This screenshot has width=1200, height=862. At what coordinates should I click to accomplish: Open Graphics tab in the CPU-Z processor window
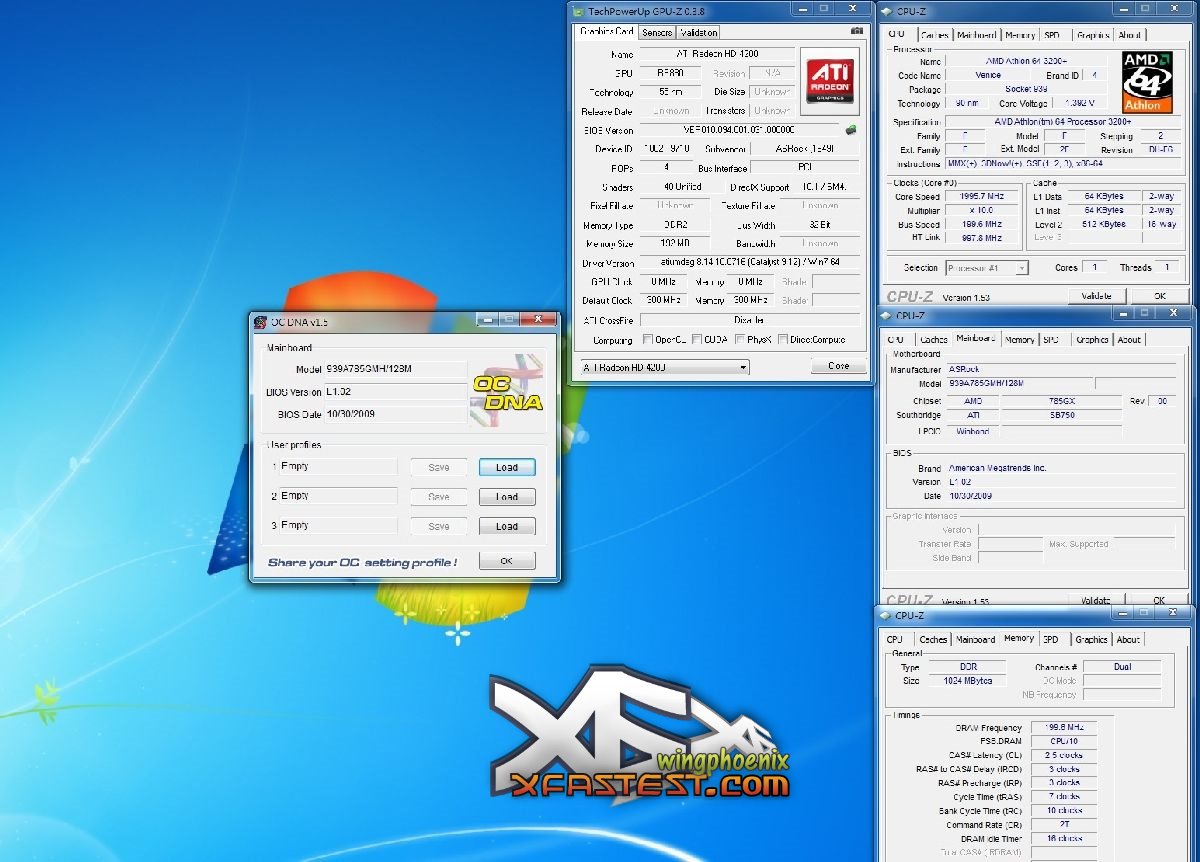[1092, 35]
